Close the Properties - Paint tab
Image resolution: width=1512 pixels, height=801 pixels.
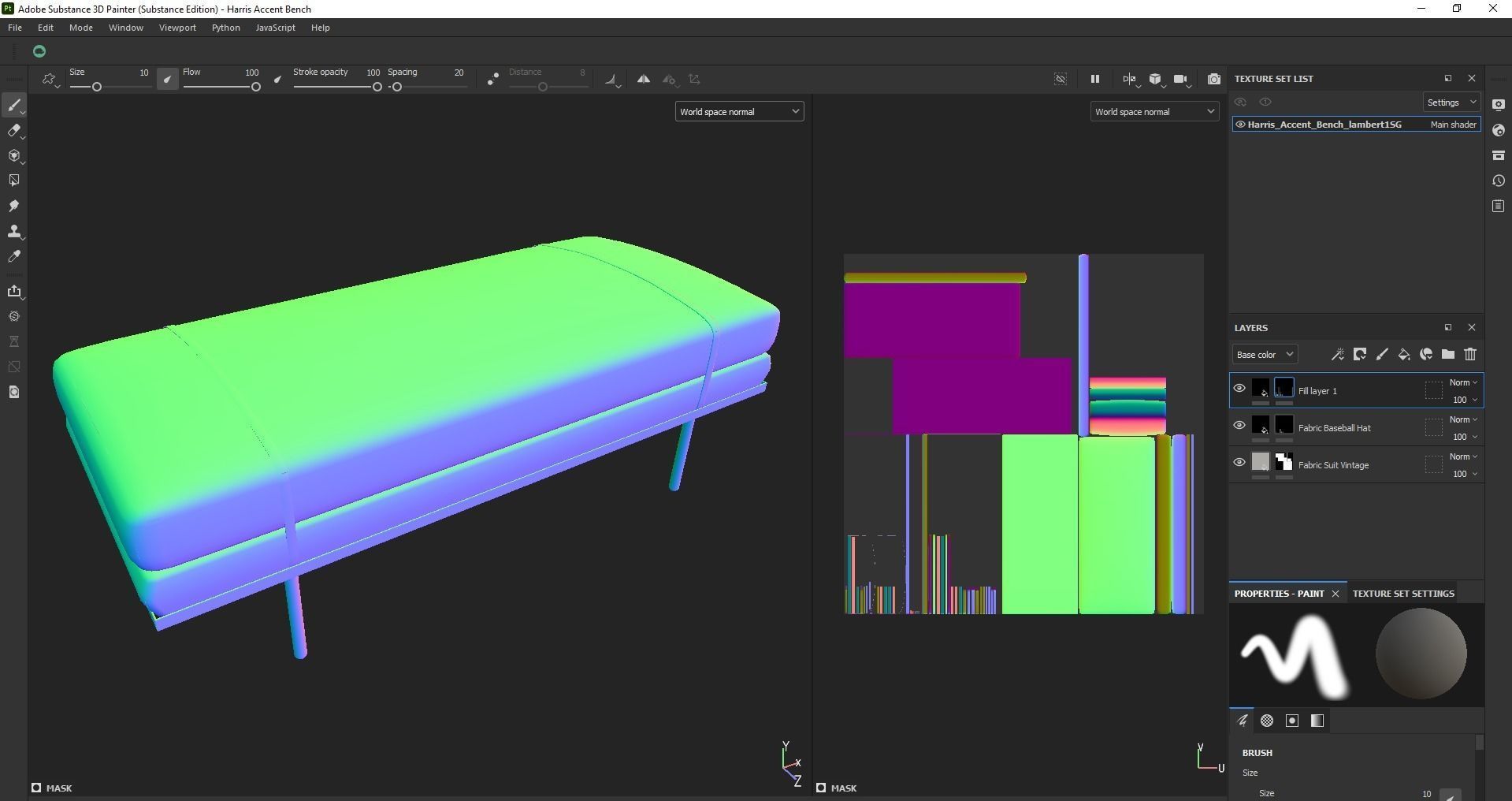coord(1336,594)
